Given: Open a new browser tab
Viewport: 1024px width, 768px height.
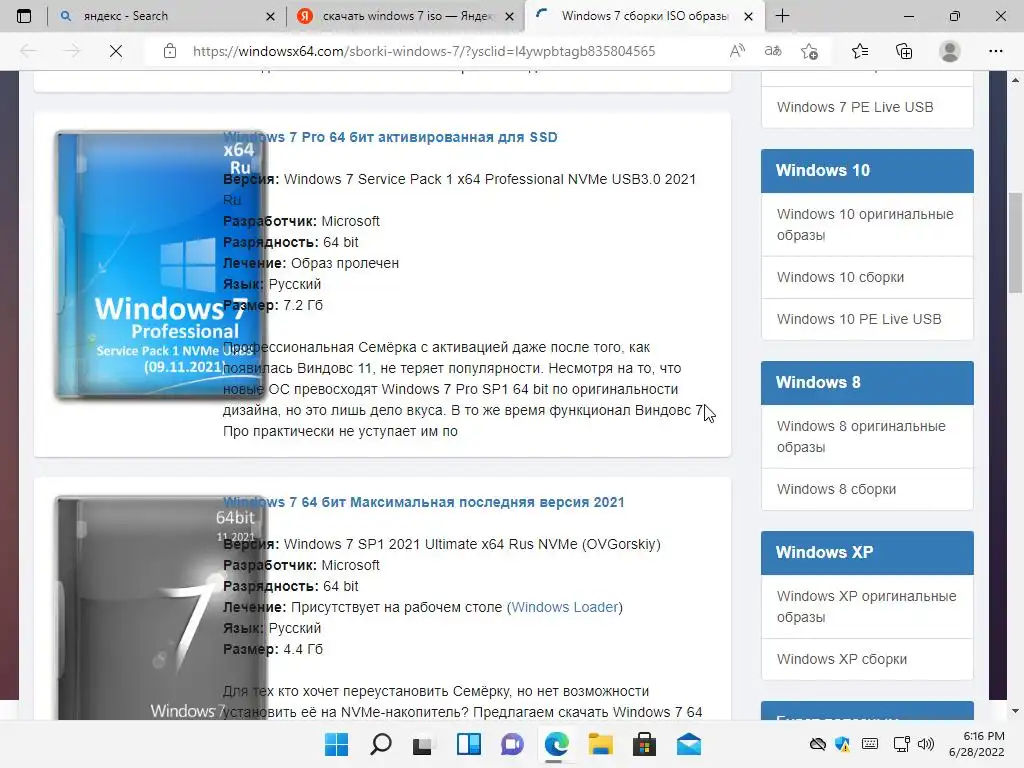Looking at the screenshot, I should pyautogui.click(x=782, y=16).
